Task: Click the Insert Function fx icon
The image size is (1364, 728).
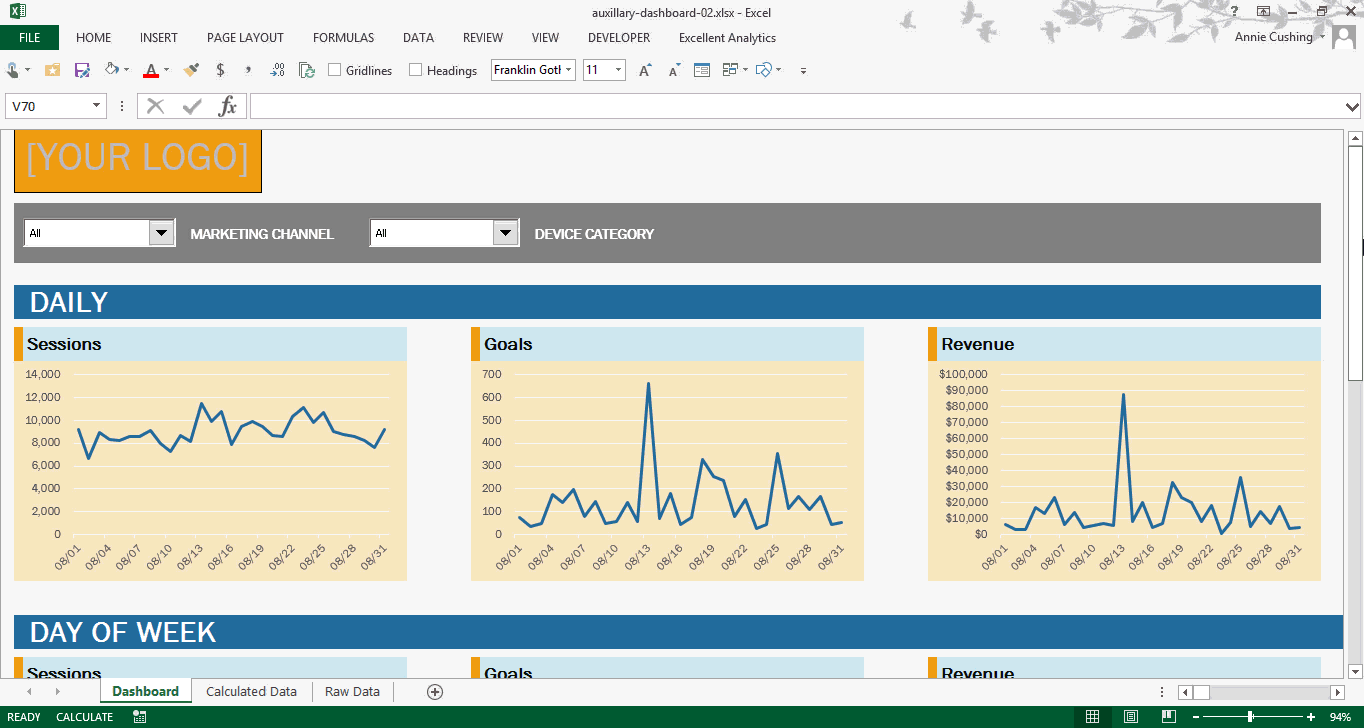Action: tap(228, 106)
